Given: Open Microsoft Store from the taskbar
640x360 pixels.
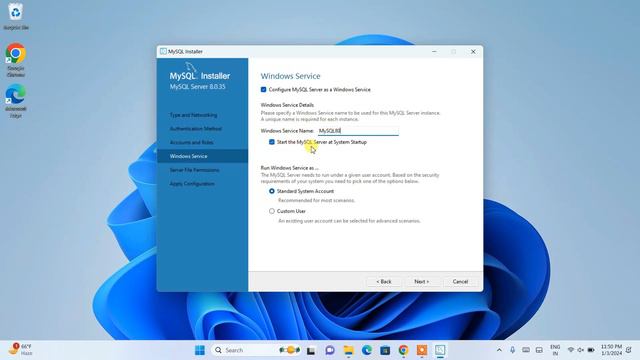Looking at the screenshot, I should click(385, 350).
